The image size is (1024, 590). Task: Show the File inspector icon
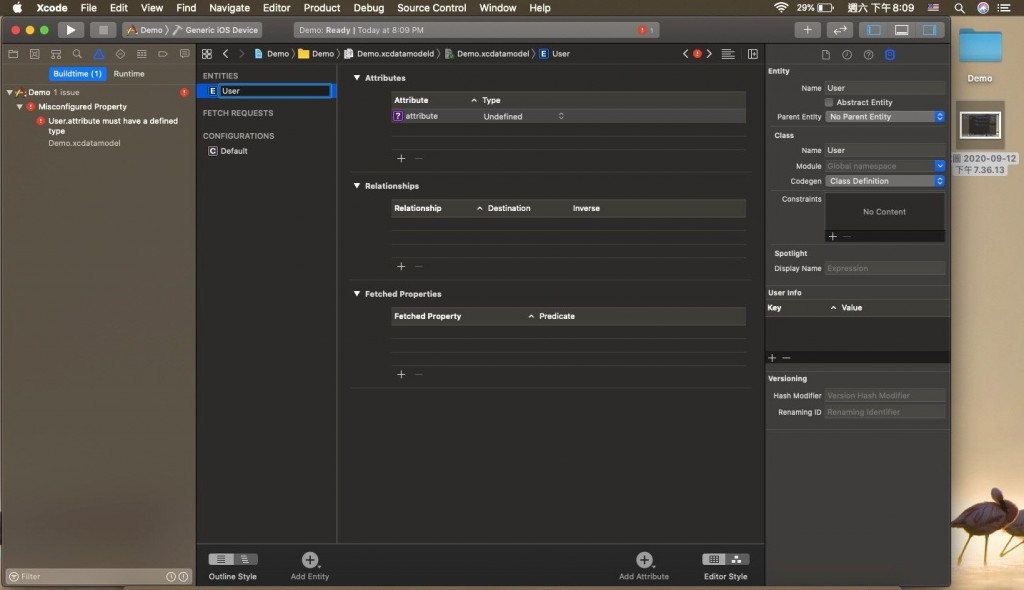825,55
